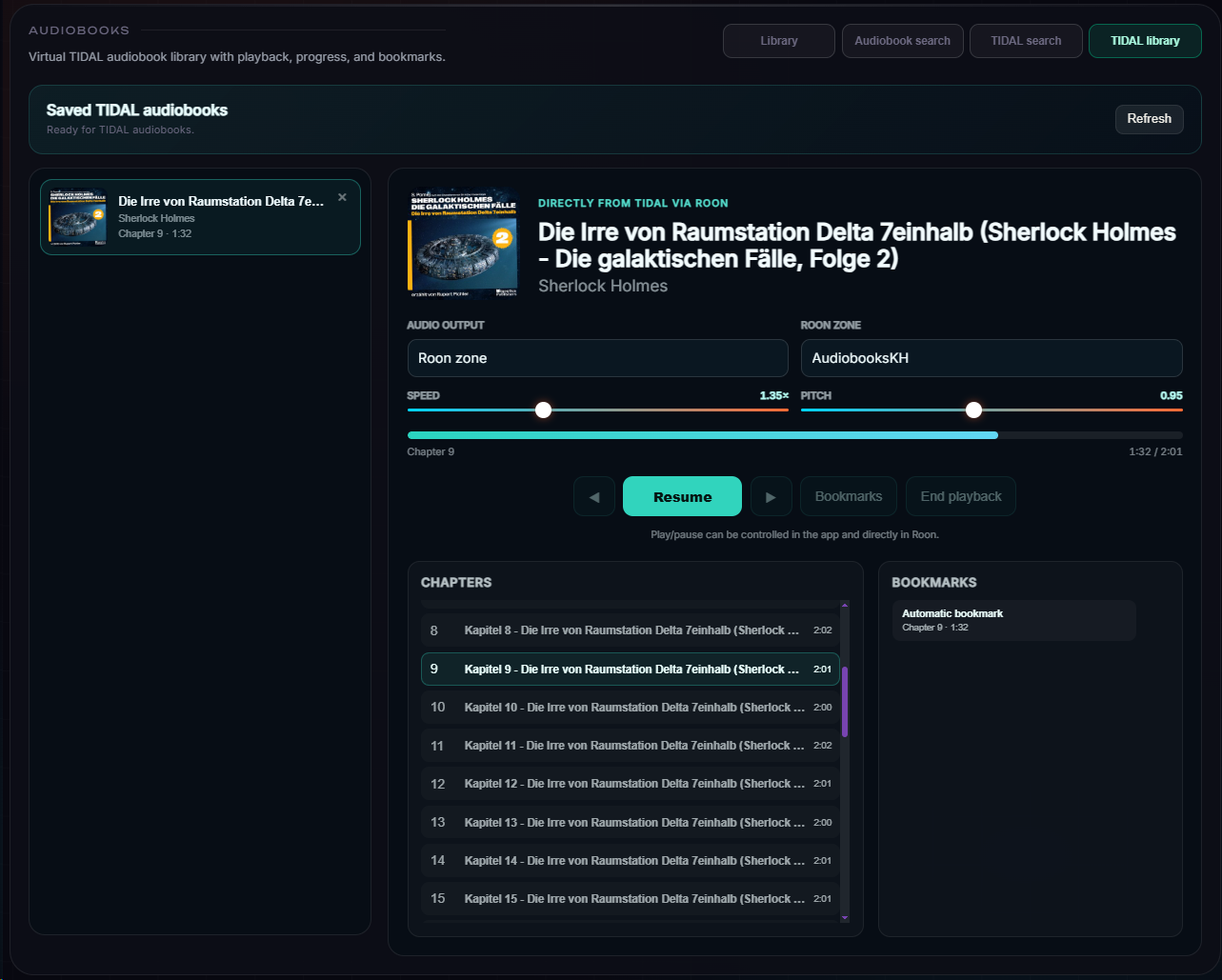Refresh the saved TIDAL audiobooks
This screenshot has width=1222, height=980.
[x=1150, y=119]
